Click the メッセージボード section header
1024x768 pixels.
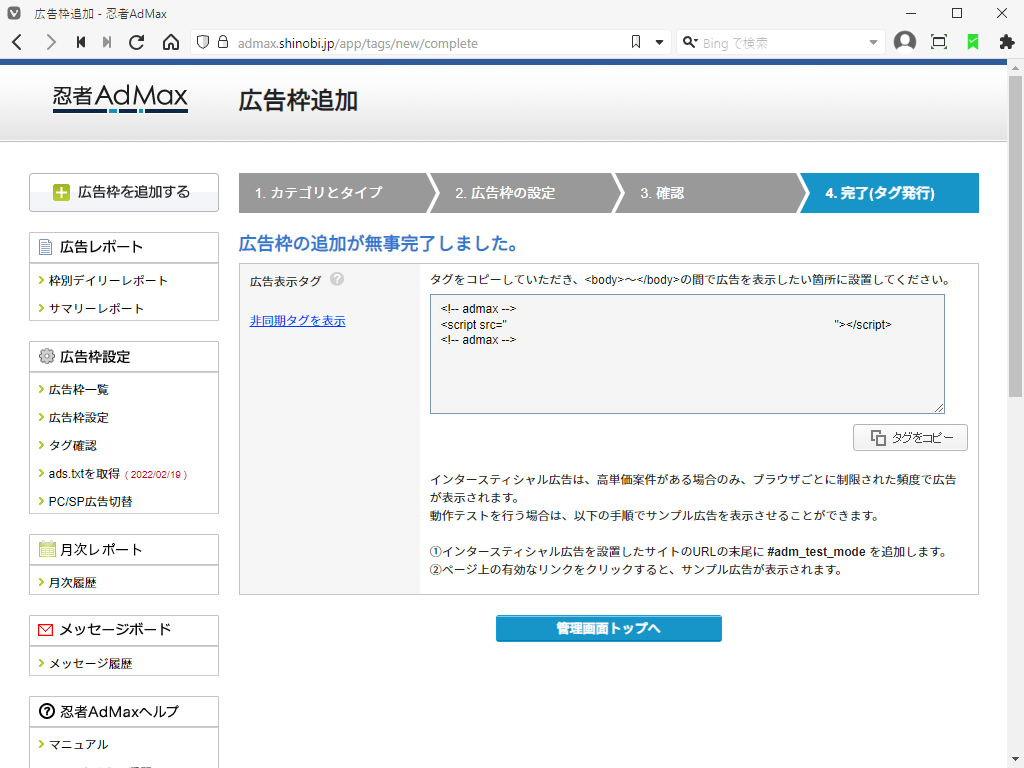(124, 630)
